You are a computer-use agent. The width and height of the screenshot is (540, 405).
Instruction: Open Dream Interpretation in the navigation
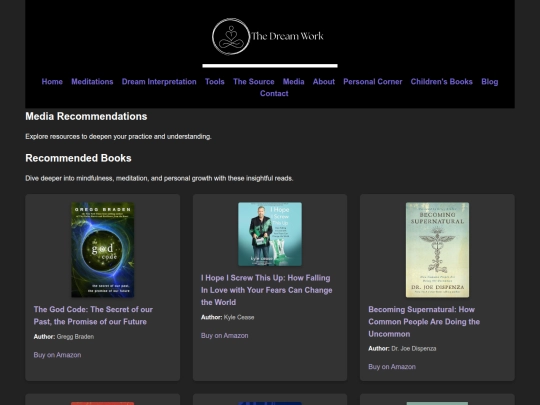(159, 82)
